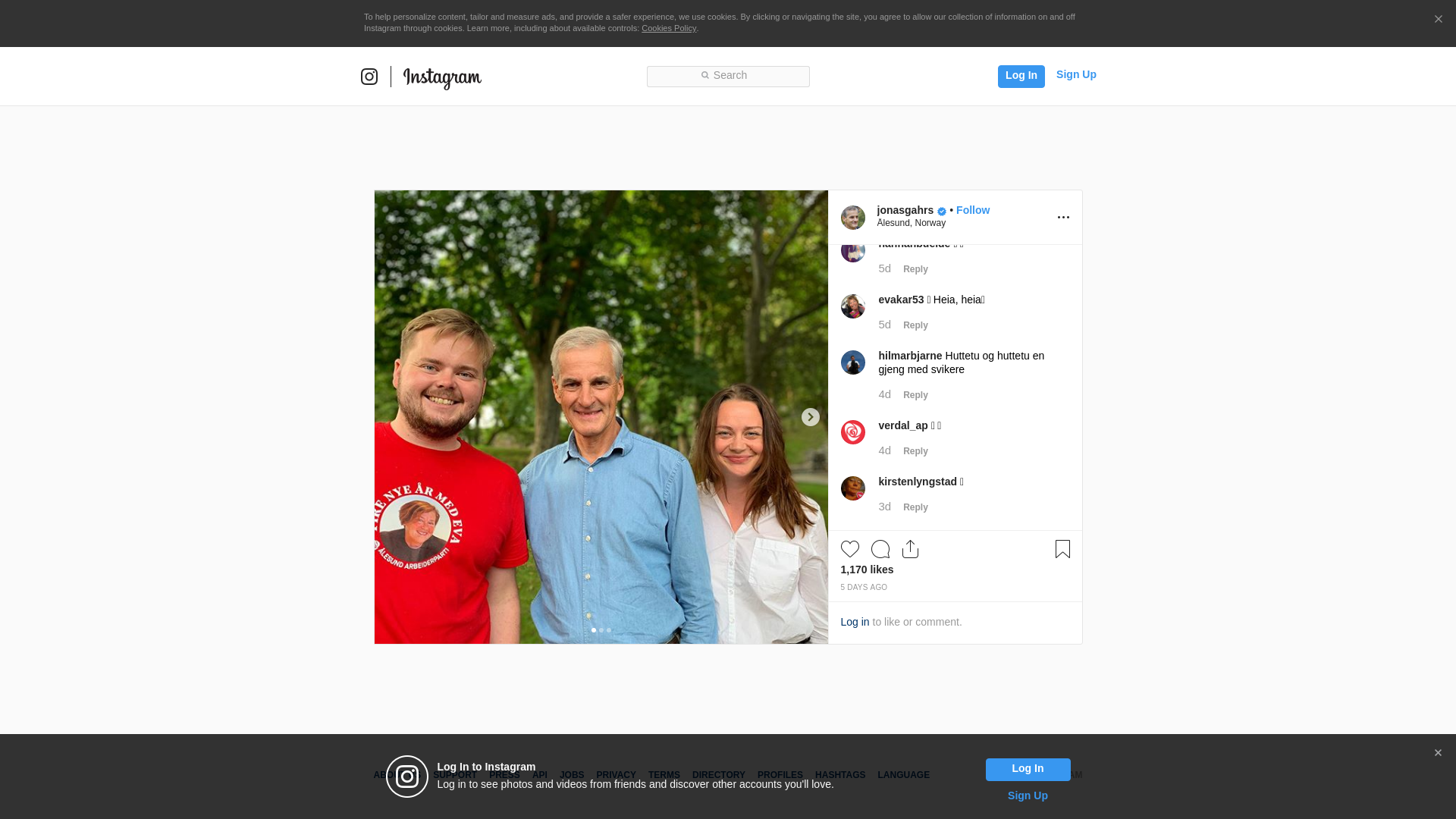Viewport: 1456px width, 819px height.
Task: Close the bottom login prompt
Action: 1438,753
